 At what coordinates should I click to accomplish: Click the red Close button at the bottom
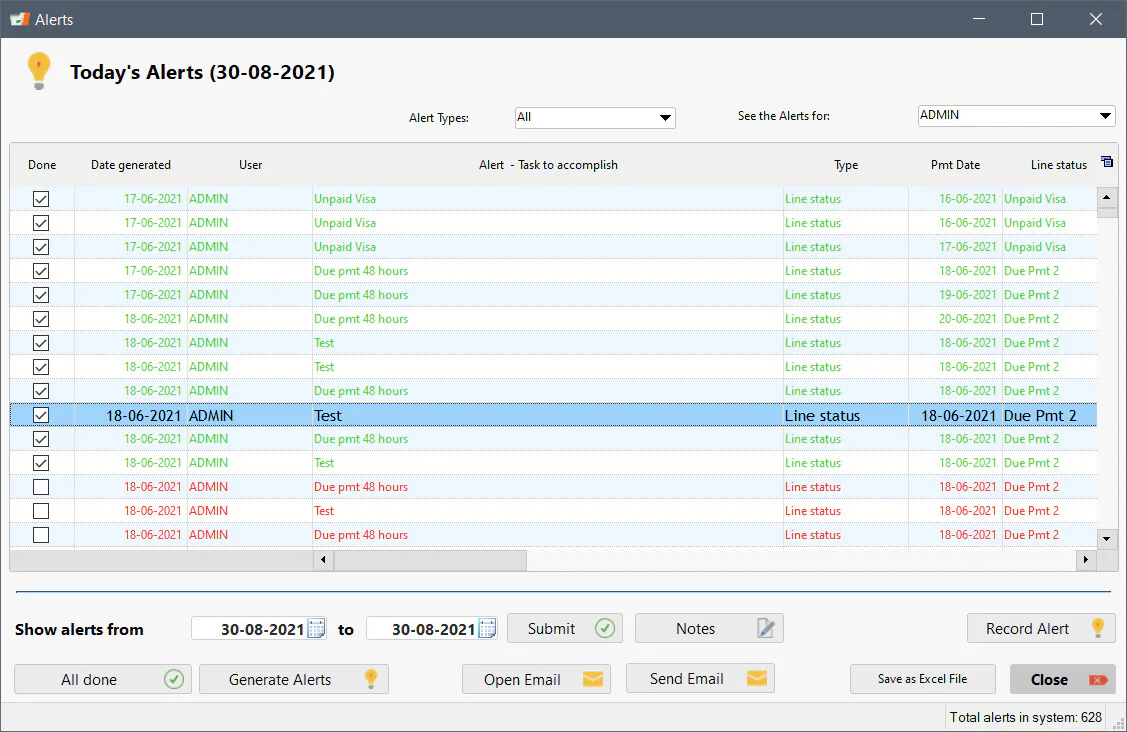pyautogui.click(x=1063, y=680)
